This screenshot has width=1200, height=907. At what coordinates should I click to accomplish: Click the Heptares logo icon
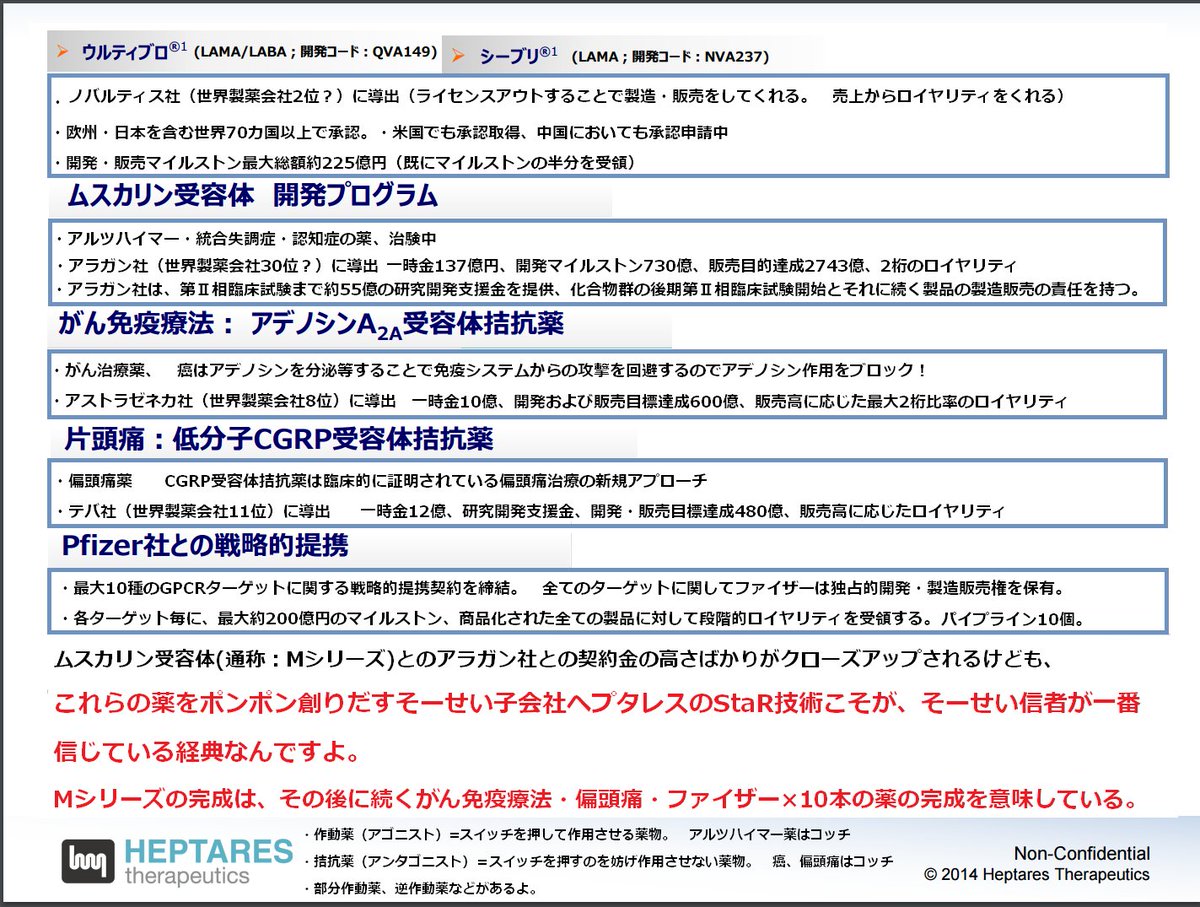(x=88, y=862)
